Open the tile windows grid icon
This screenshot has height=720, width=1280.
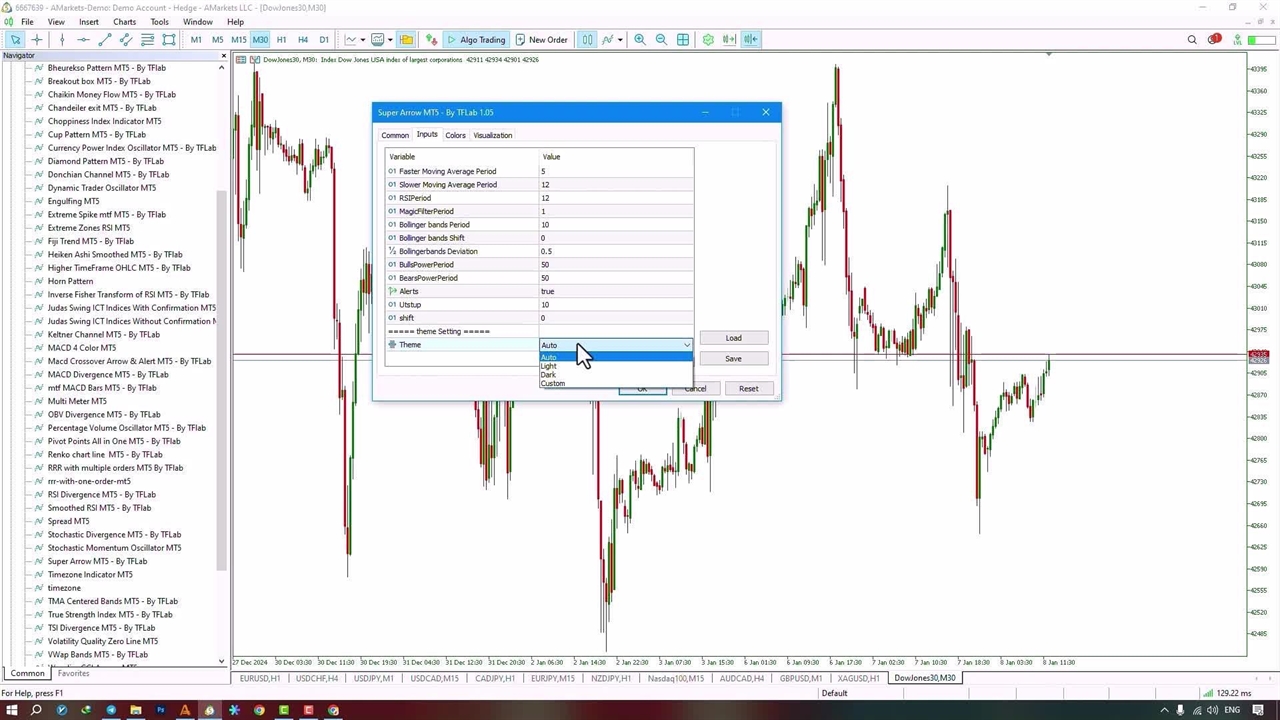(683, 40)
